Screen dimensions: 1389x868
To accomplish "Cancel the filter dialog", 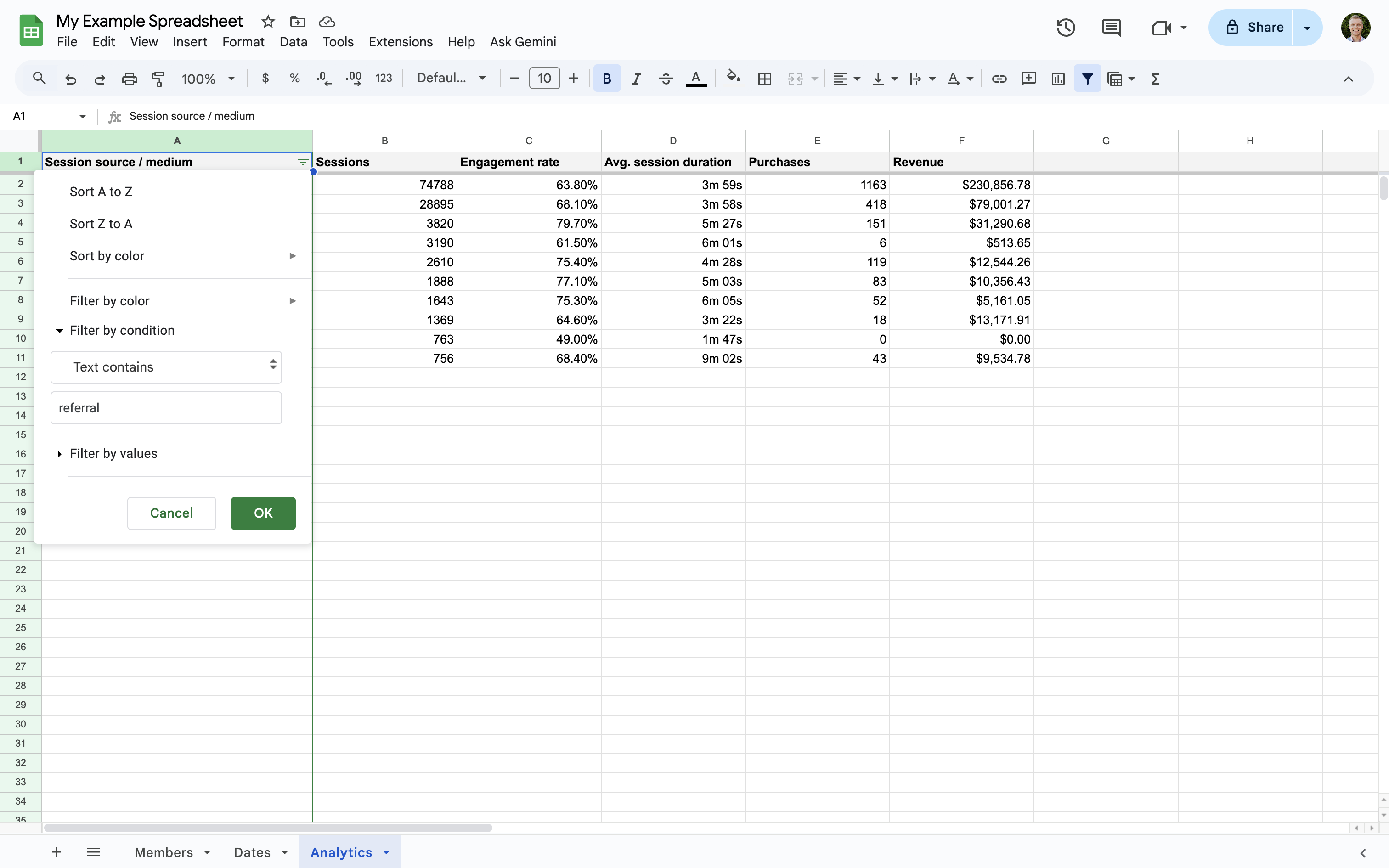I will [x=171, y=513].
